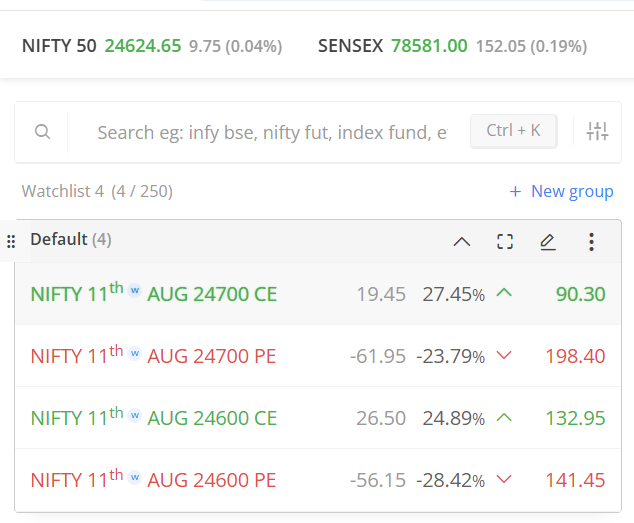
Task: Click percent change -23.79%
Action: (x=450, y=357)
